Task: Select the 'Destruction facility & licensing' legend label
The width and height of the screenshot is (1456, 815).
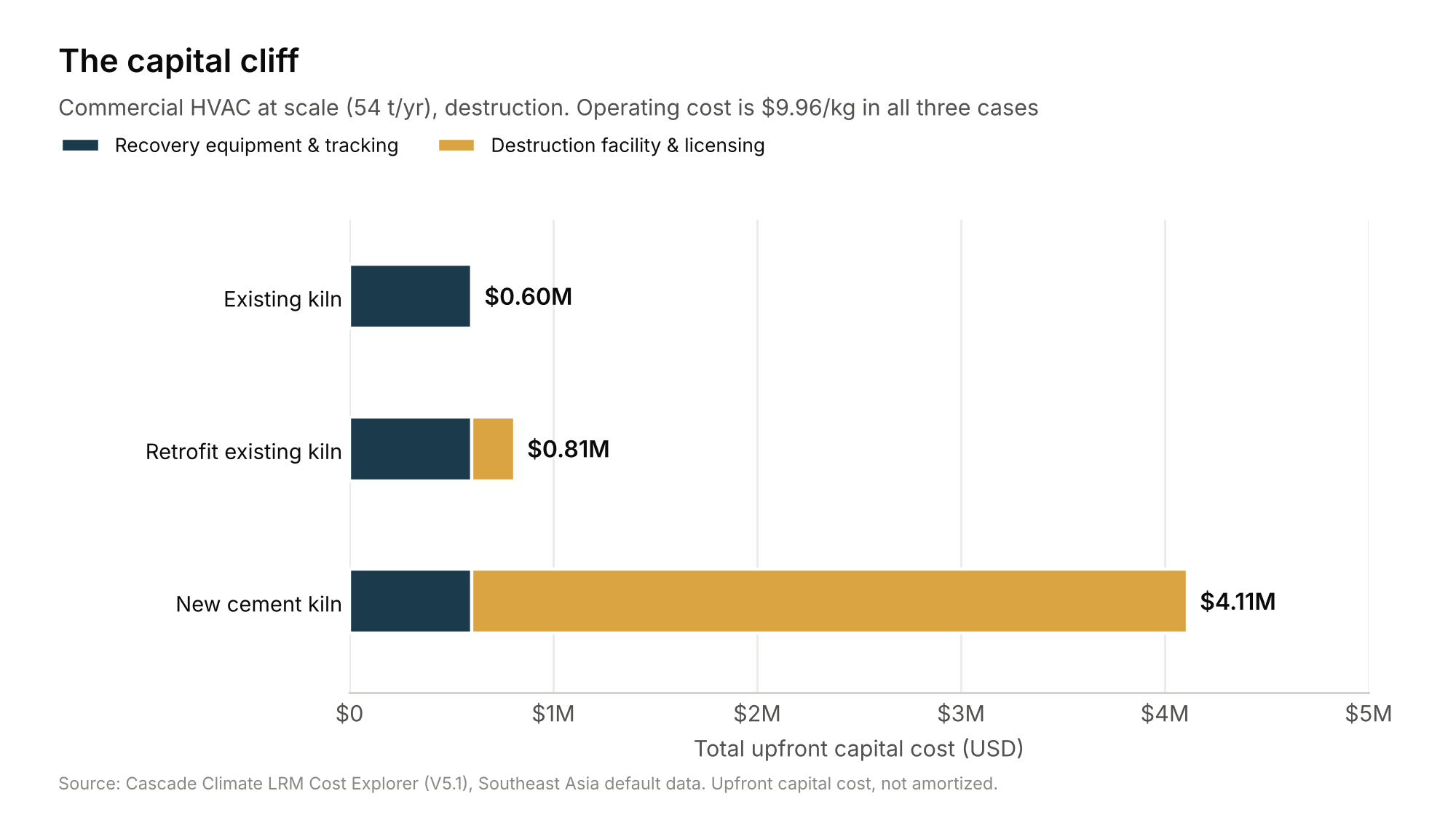Action: [x=628, y=146]
